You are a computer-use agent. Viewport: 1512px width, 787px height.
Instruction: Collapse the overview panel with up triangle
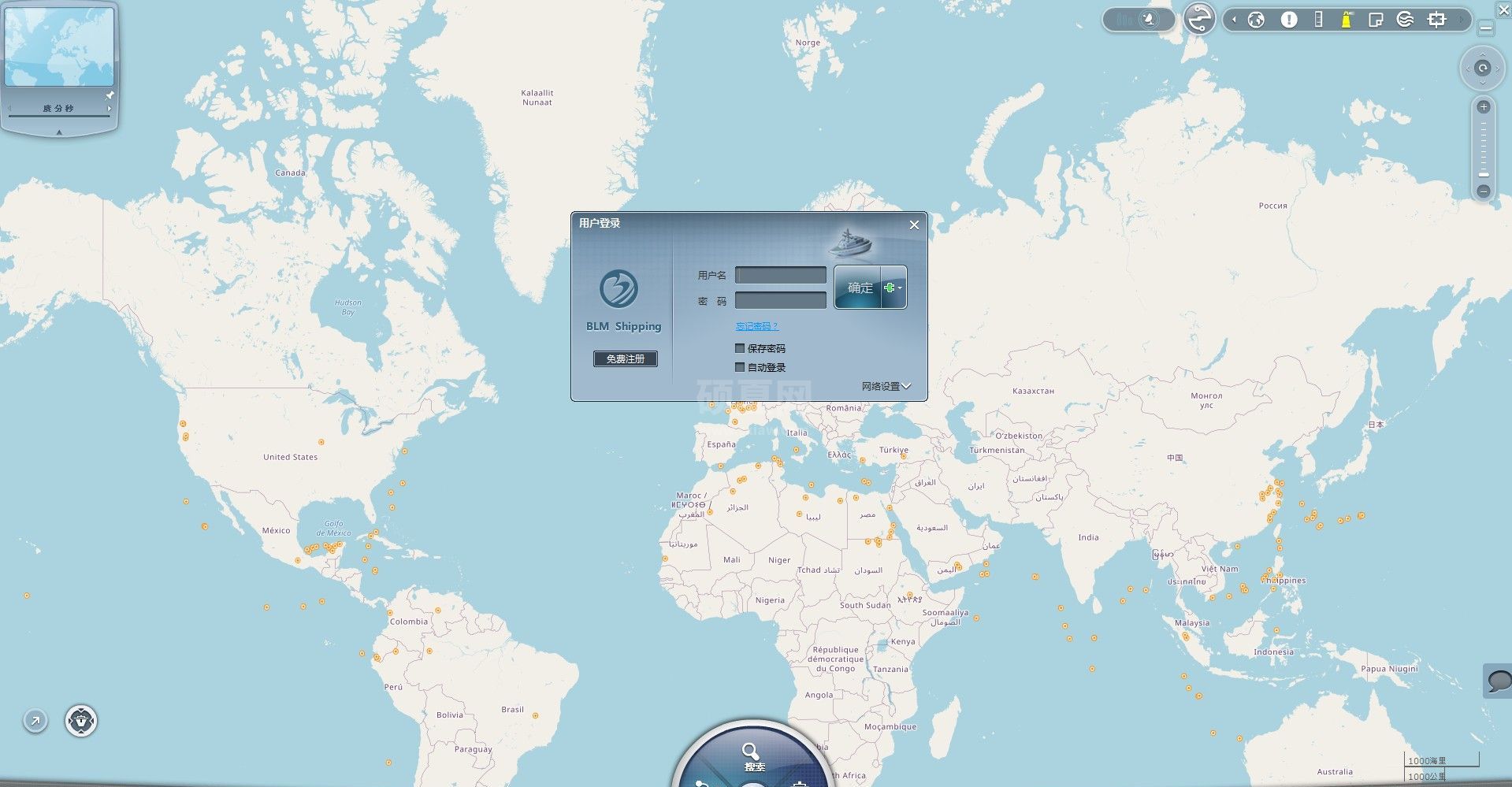tap(59, 132)
